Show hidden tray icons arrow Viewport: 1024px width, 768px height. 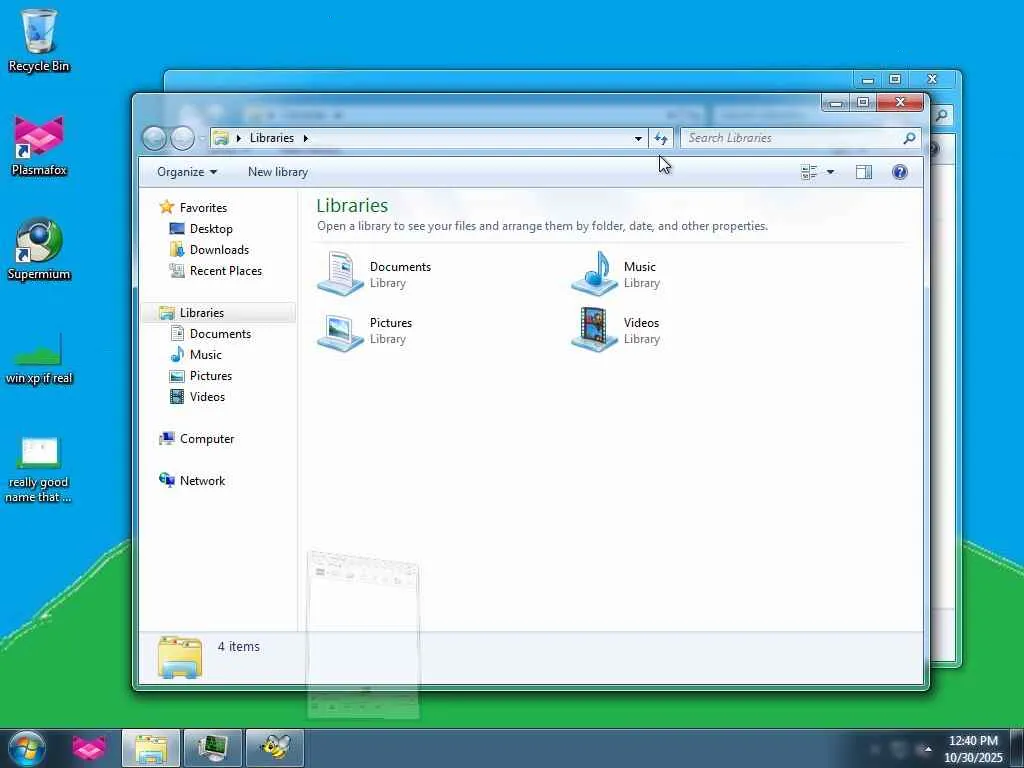[927, 749]
